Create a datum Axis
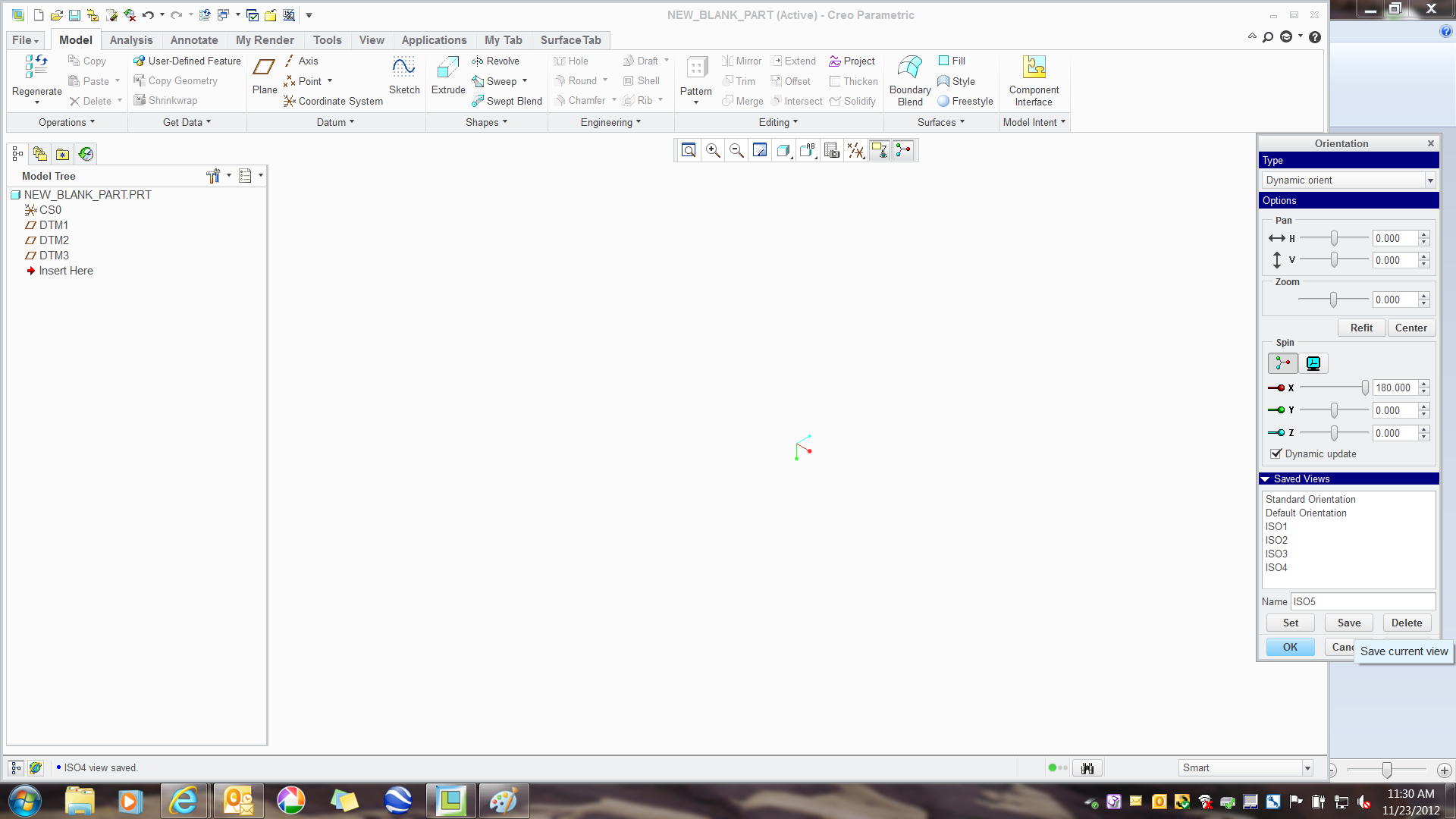 pos(301,61)
